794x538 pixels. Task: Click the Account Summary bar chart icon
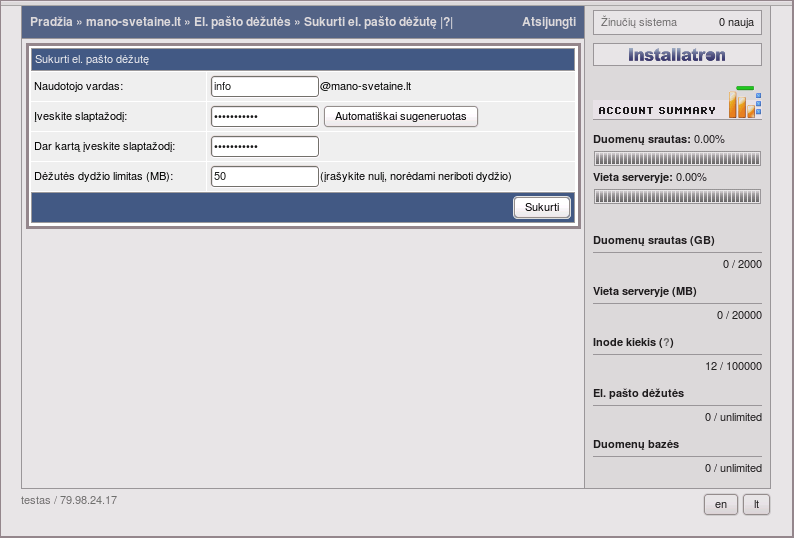click(745, 103)
